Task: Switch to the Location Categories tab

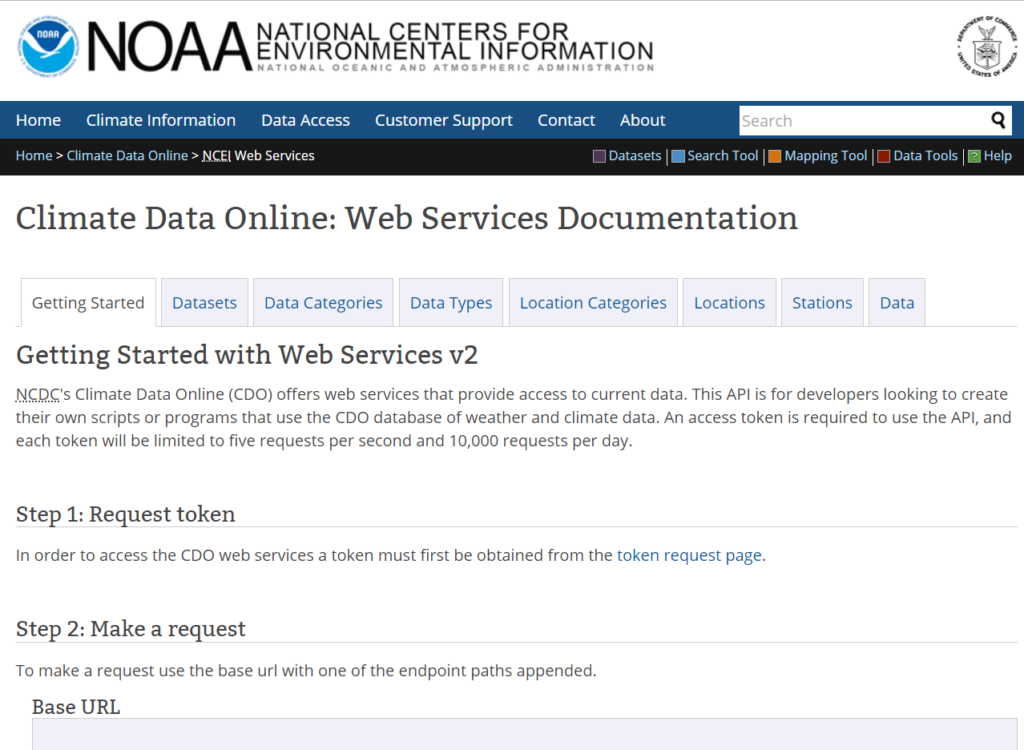Action: (592, 301)
